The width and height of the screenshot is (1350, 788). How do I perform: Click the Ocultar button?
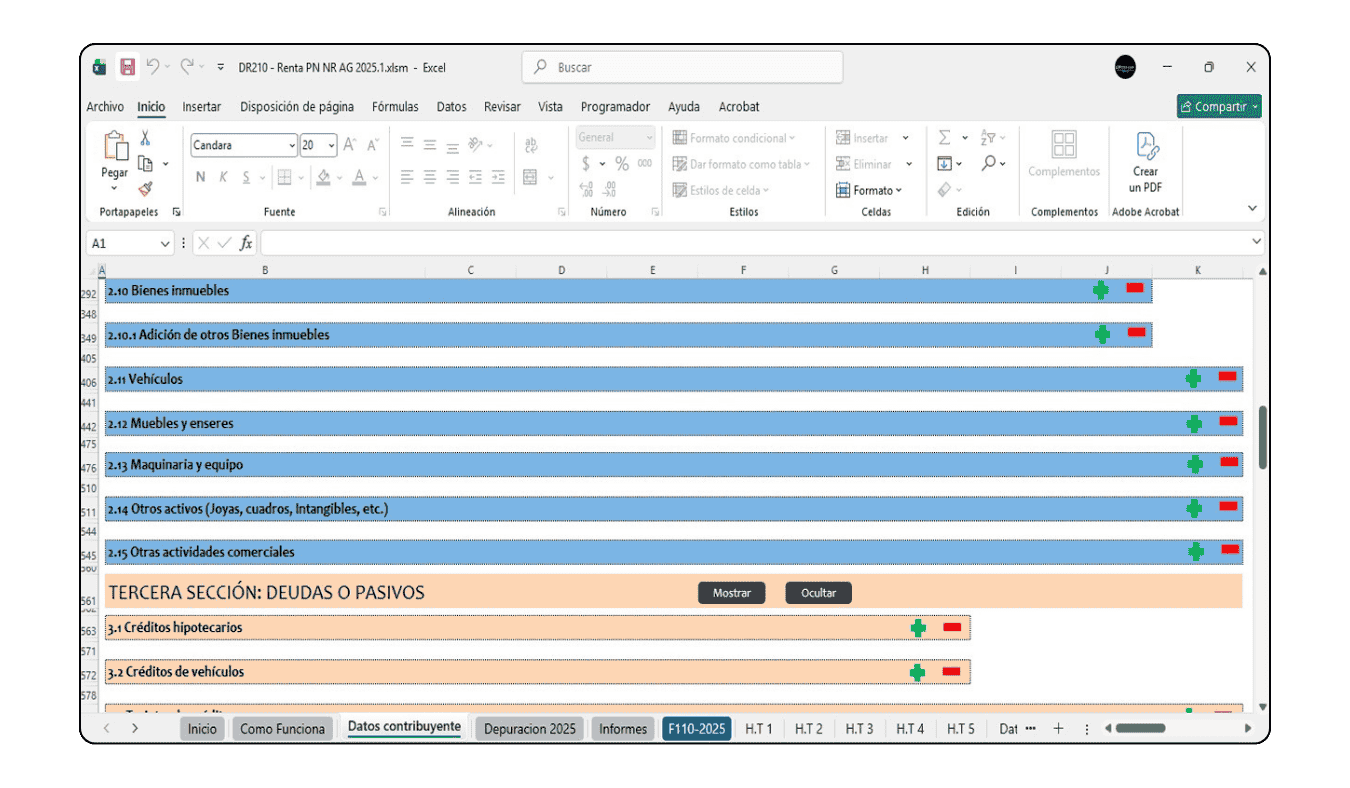point(818,593)
